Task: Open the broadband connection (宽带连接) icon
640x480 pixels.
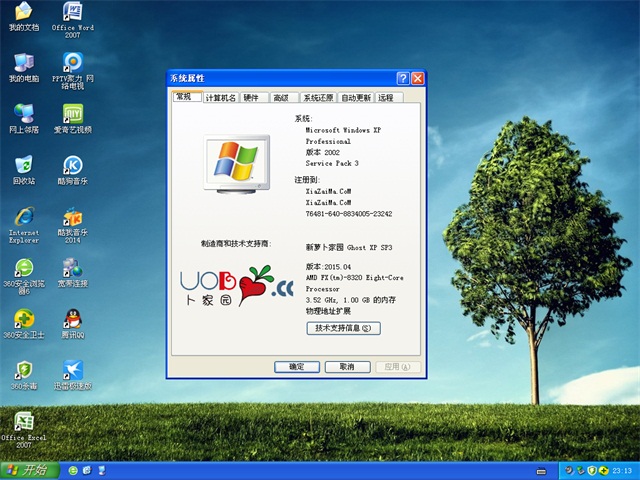Action: pos(72,268)
